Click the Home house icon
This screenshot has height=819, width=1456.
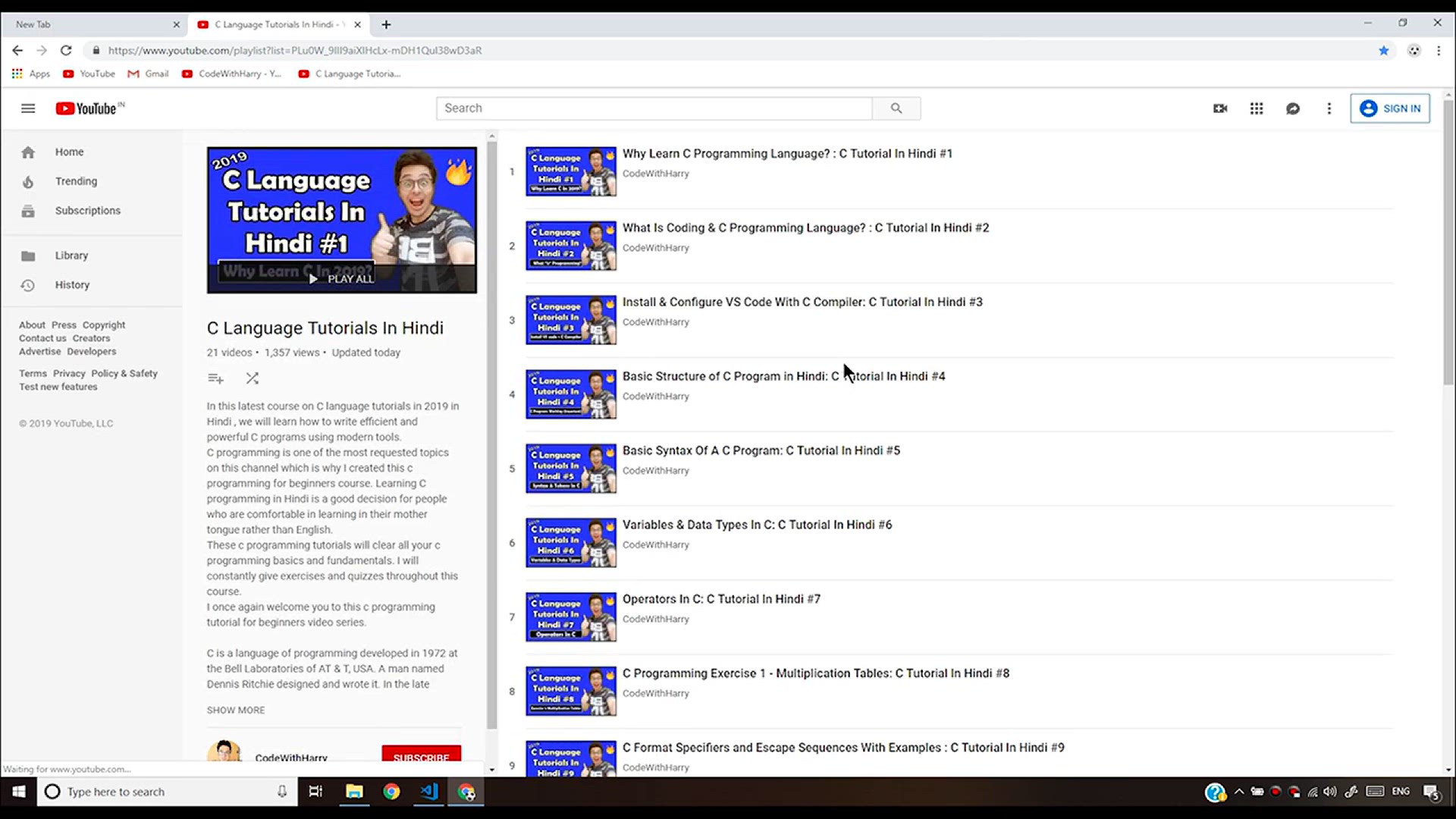28,152
